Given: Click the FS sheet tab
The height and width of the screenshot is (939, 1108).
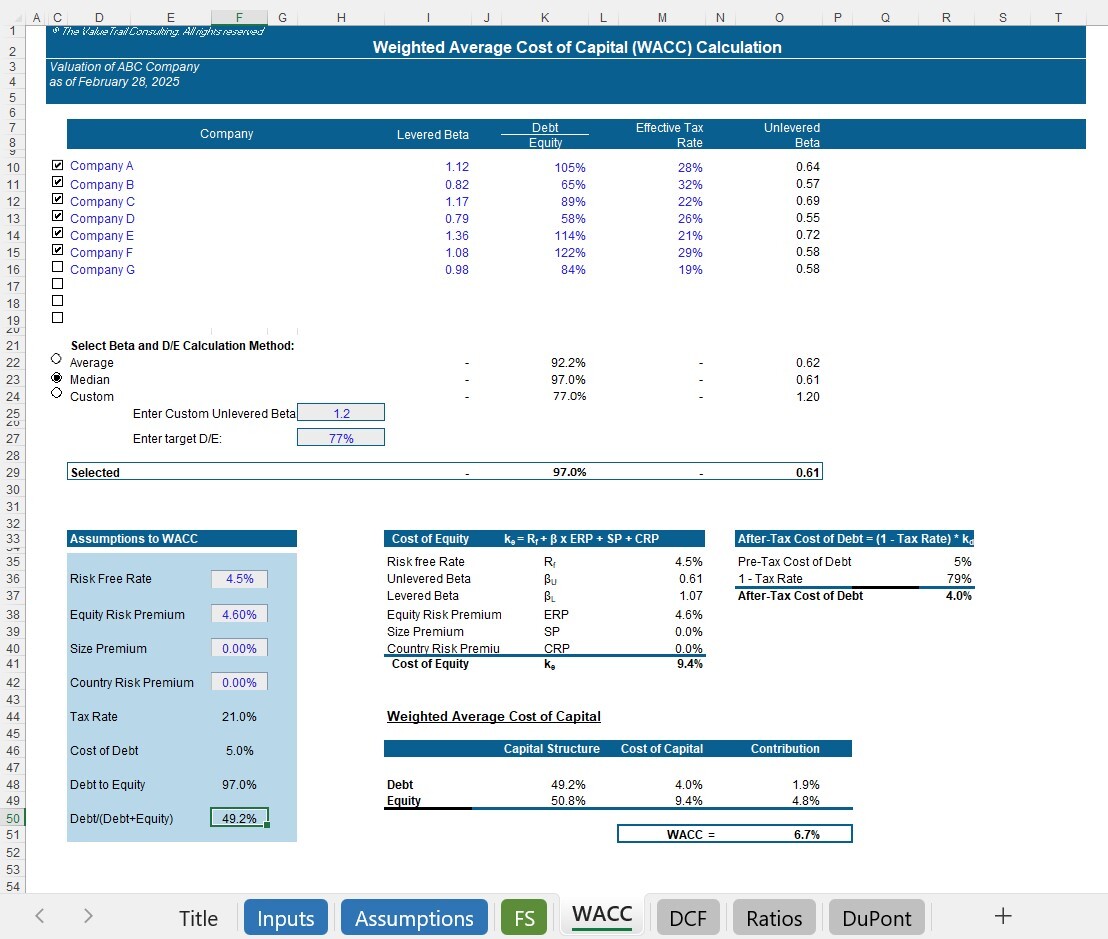Looking at the screenshot, I should [524, 916].
